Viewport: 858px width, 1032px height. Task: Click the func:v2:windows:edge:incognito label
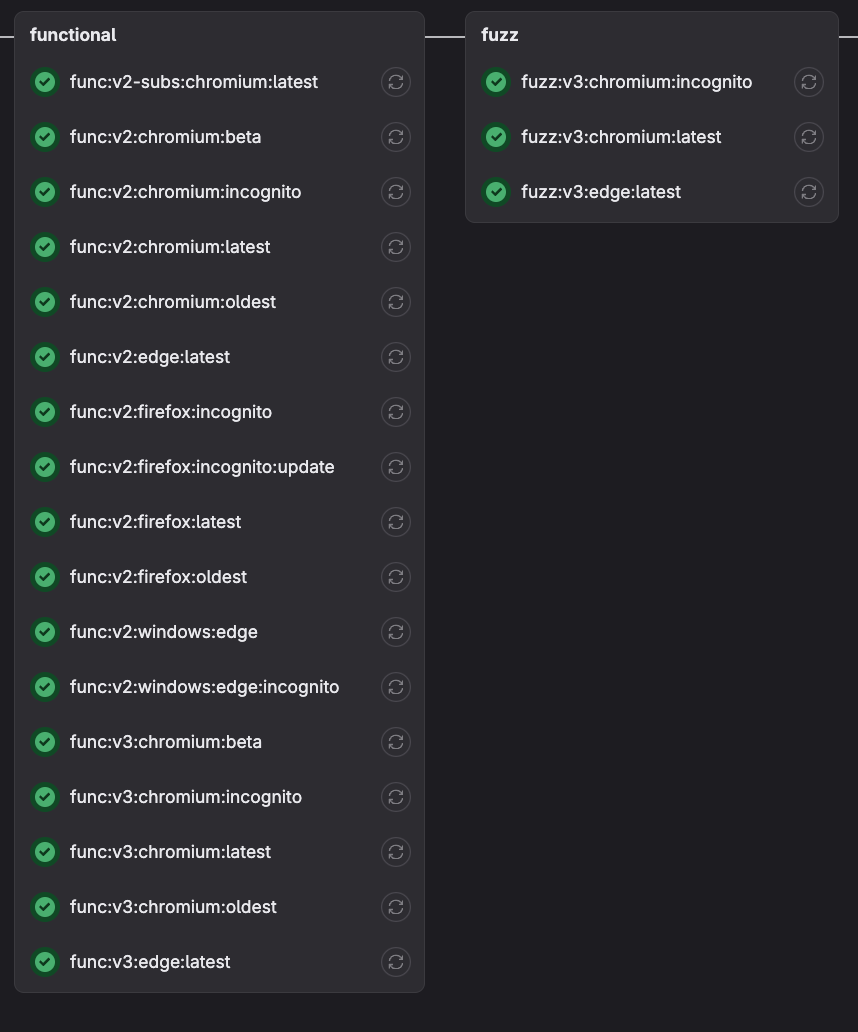[203, 687]
